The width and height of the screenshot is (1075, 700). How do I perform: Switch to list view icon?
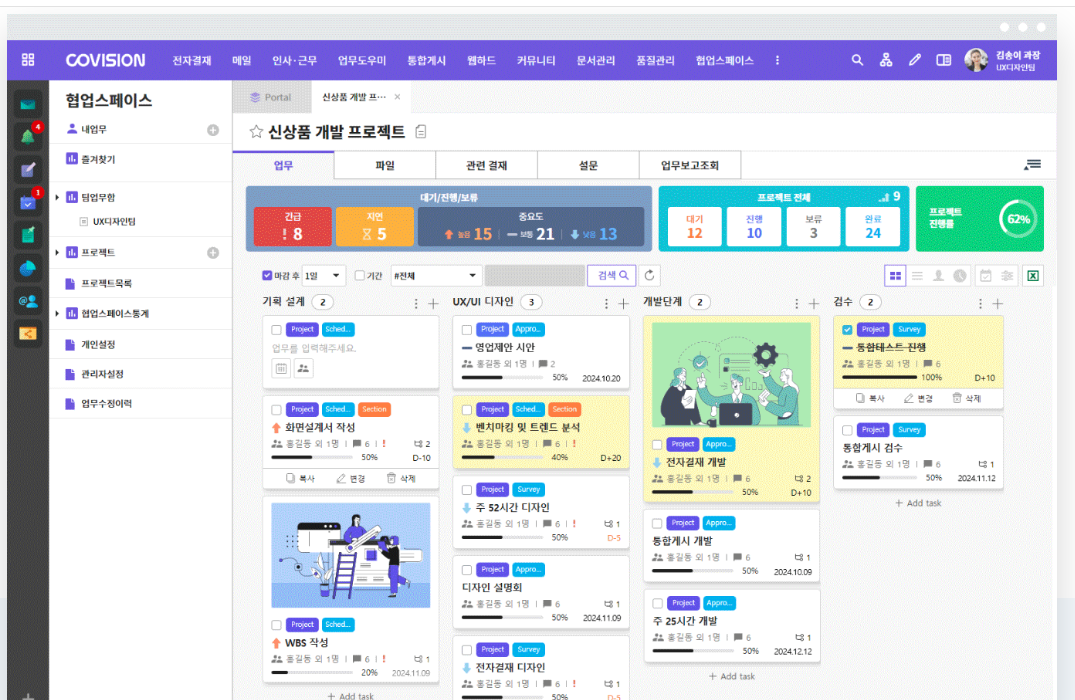(917, 275)
